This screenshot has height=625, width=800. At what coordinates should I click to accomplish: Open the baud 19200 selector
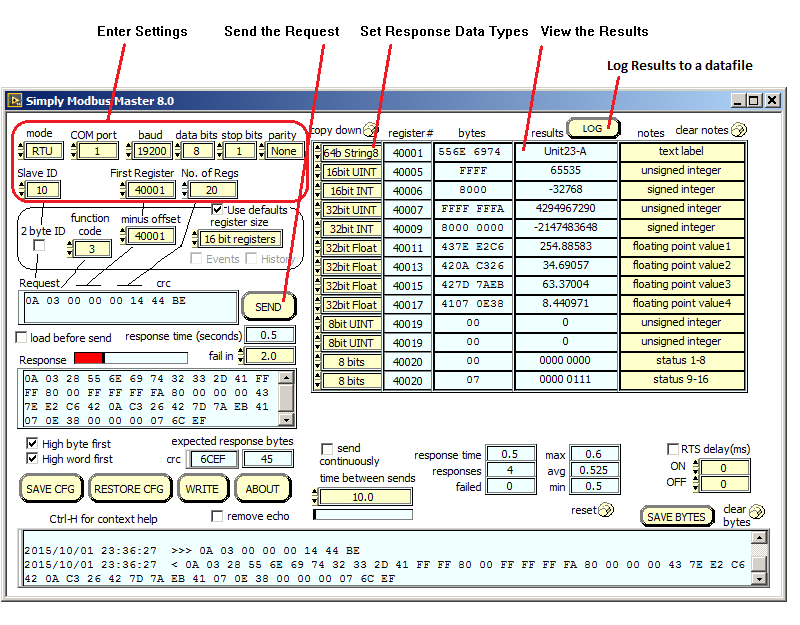152,151
